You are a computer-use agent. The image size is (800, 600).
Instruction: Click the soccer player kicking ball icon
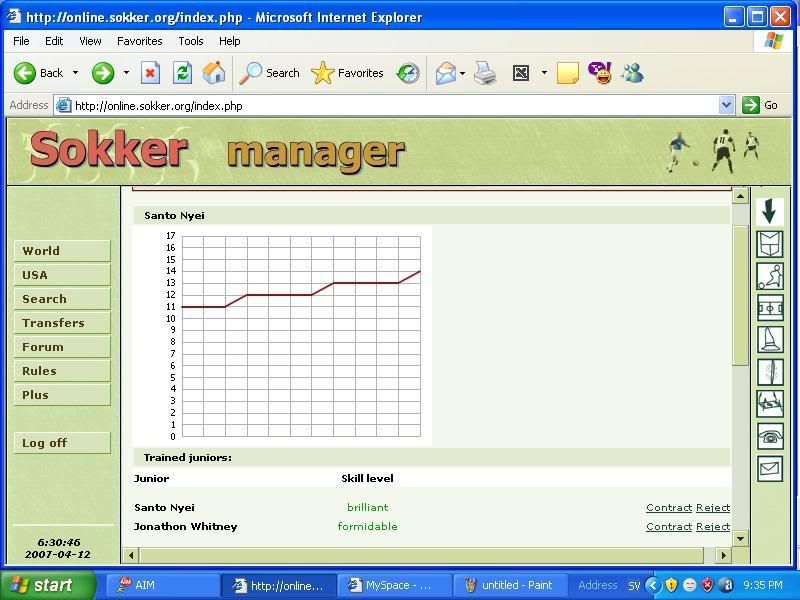pyautogui.click(x=769, y=276)
